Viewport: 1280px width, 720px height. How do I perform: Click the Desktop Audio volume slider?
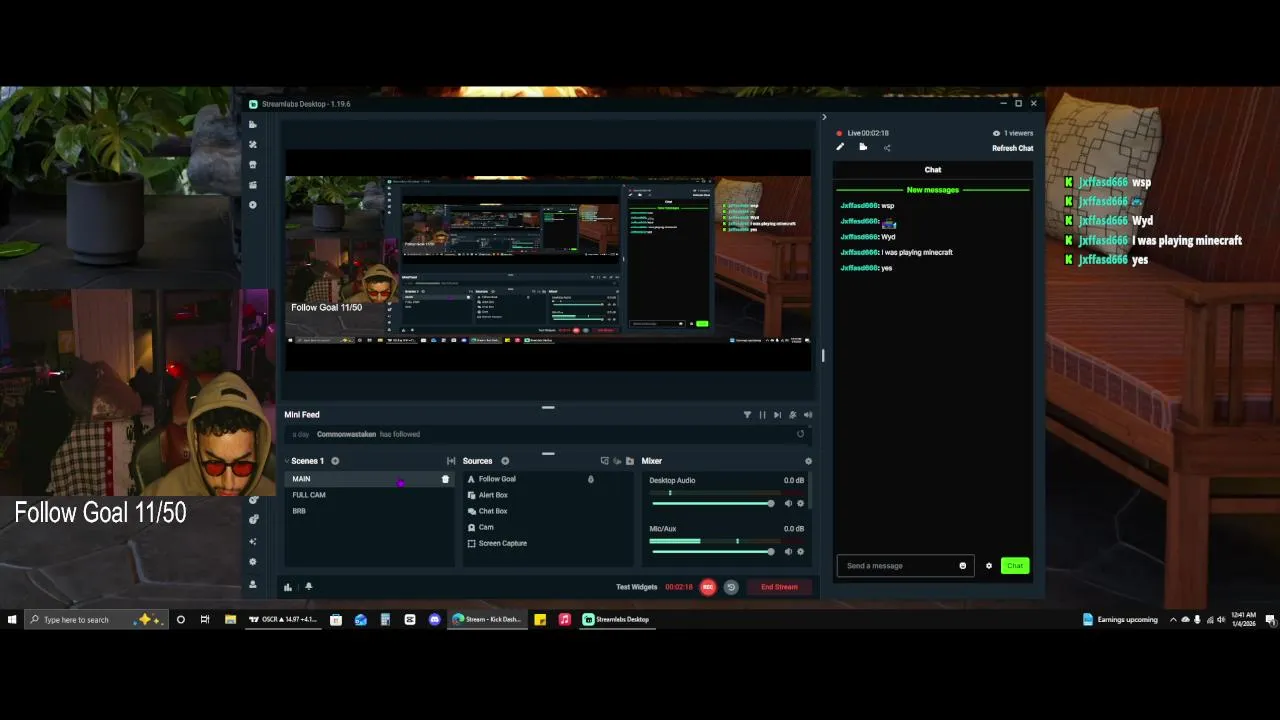click(x=711, y=503)
